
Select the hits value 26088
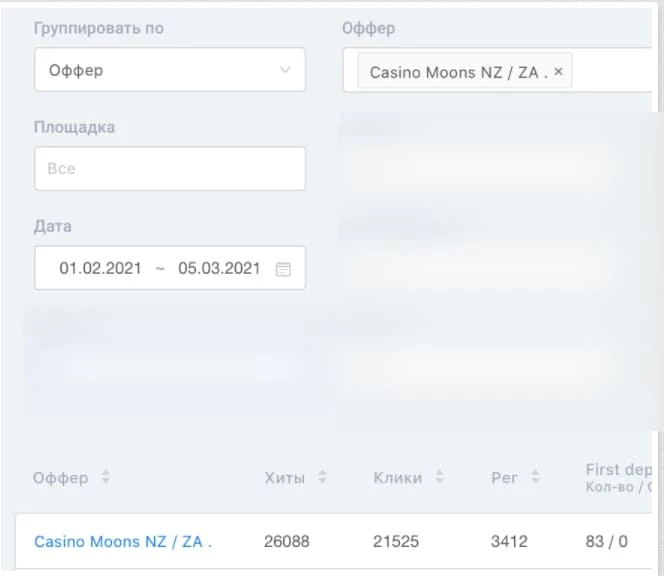pyautogui.click(x=287, y=542)
